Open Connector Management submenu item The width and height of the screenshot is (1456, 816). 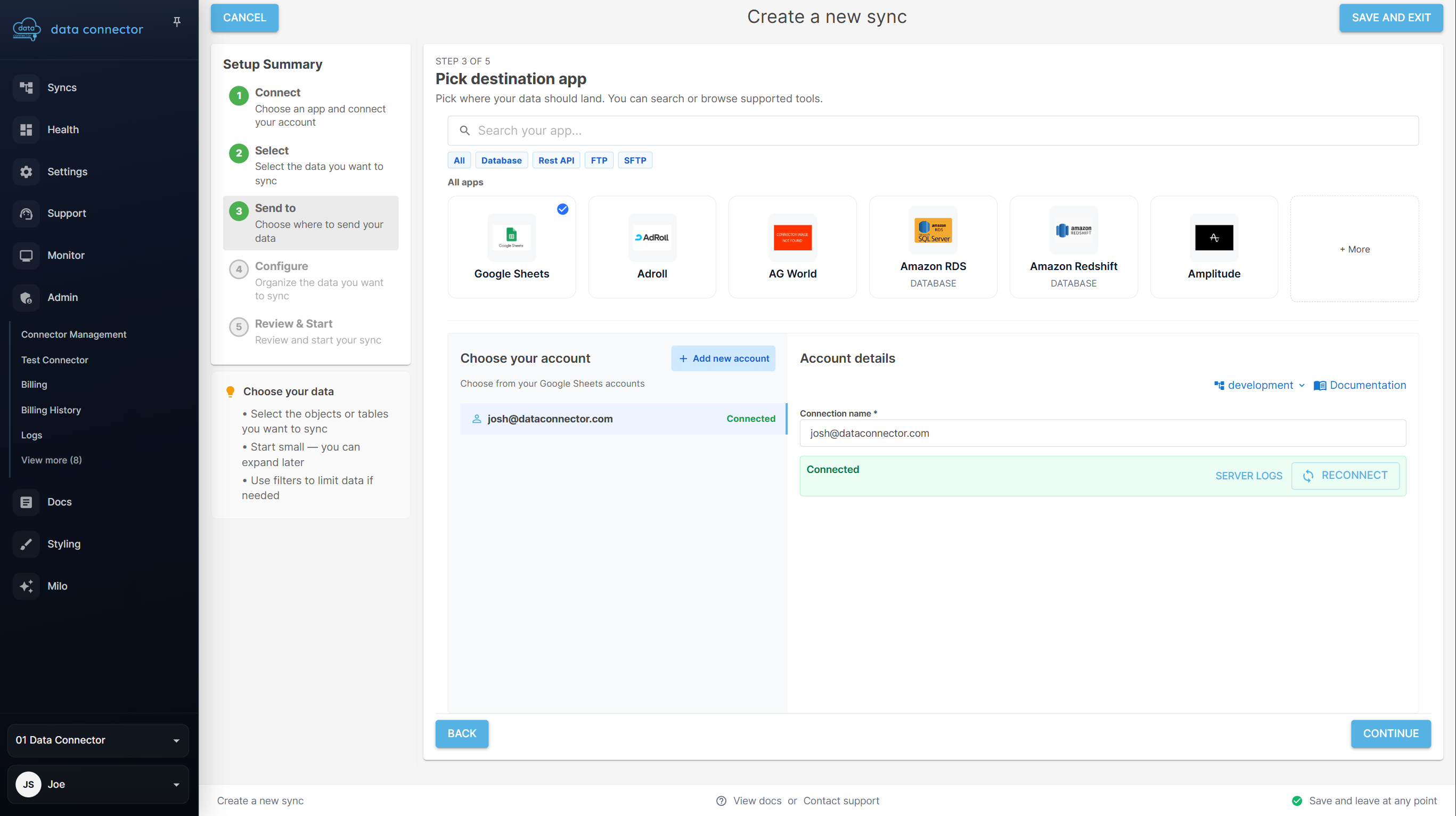pyautogui.click(x=73, y=334)
